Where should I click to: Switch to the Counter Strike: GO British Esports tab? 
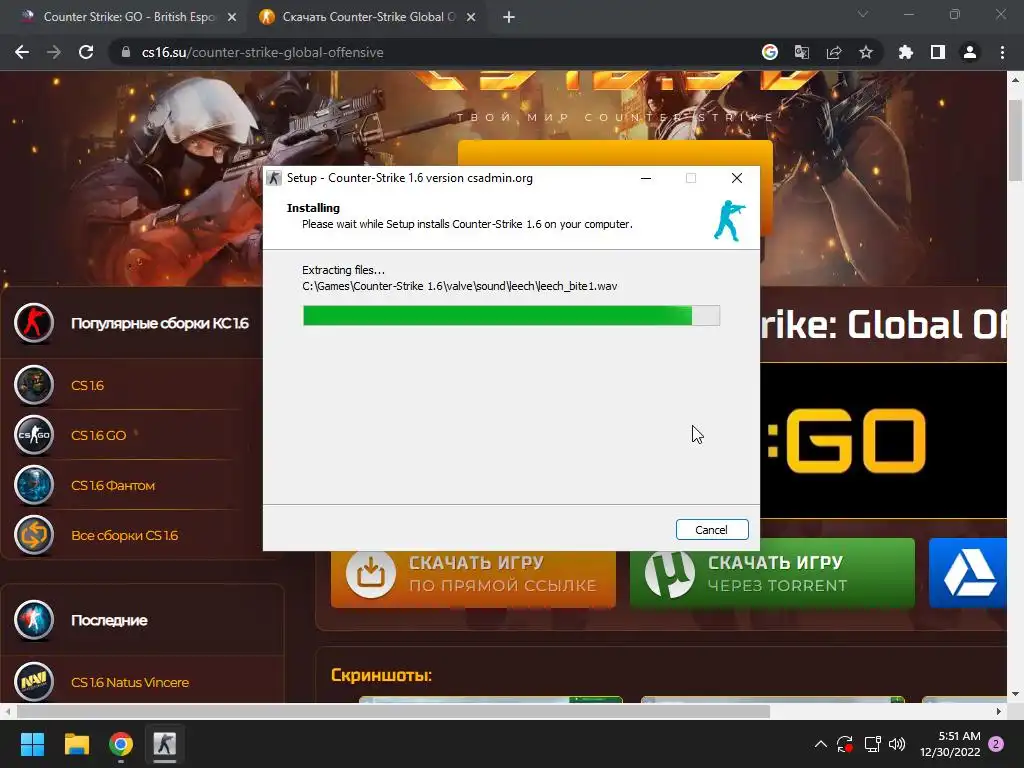[129, 17]
